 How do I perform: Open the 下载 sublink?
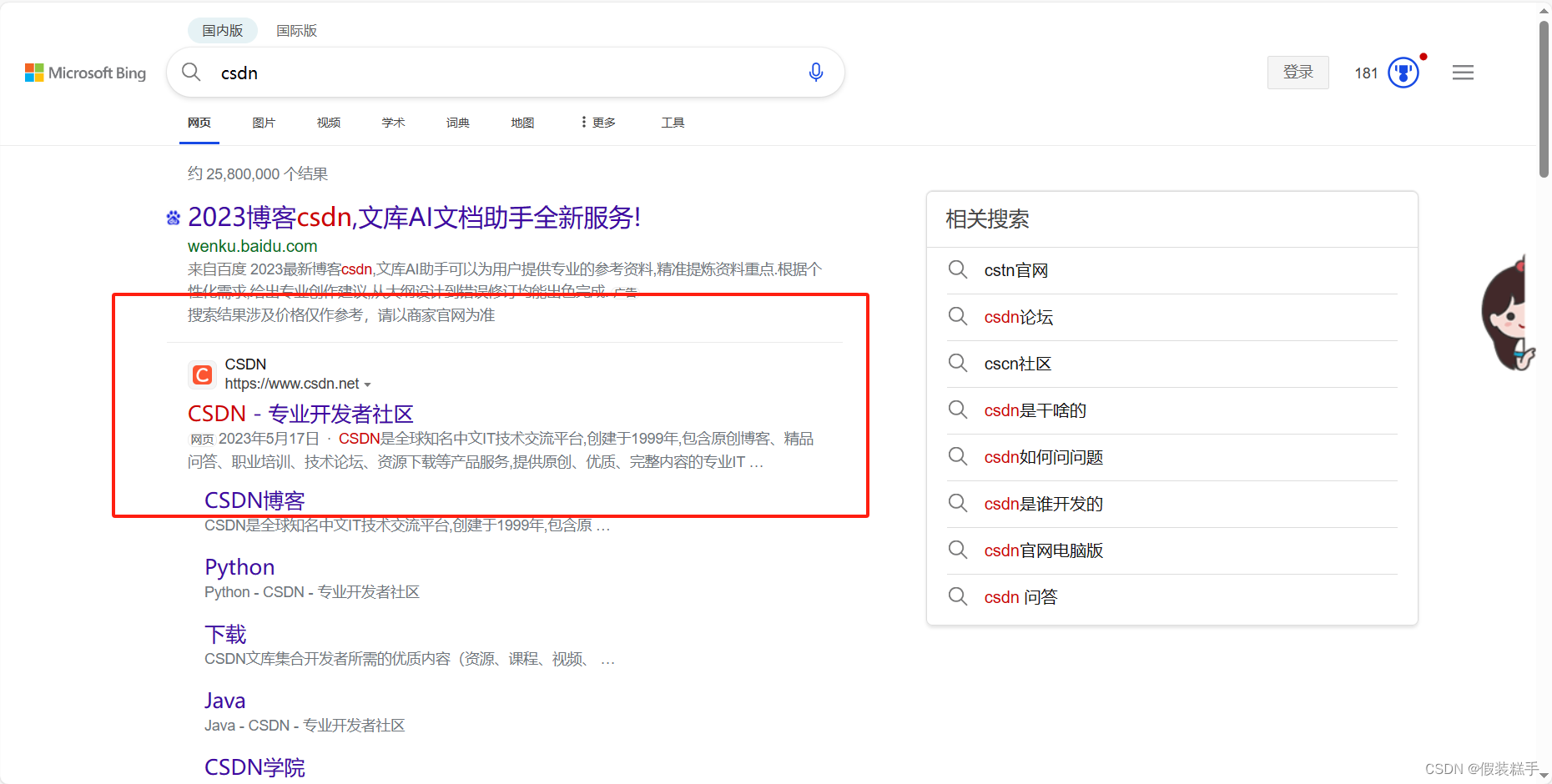pos(225,634)
